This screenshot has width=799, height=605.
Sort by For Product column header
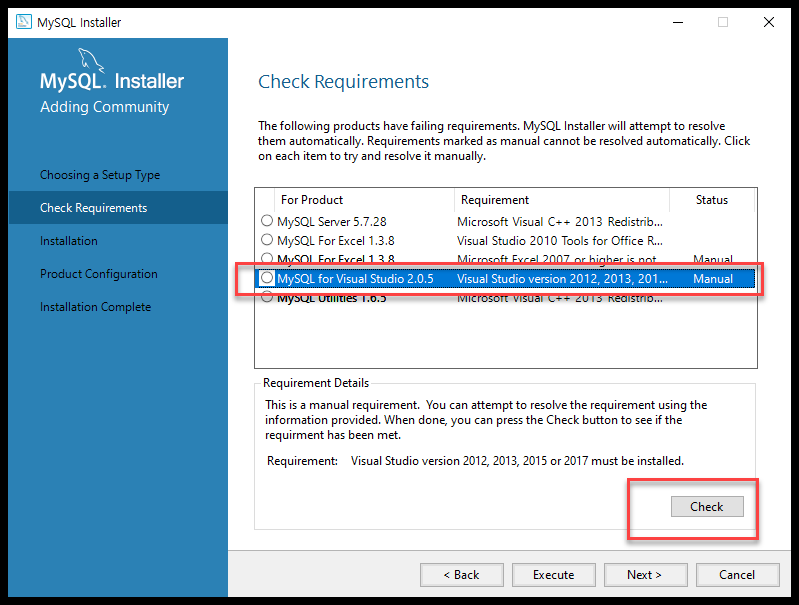click(364, 200)
